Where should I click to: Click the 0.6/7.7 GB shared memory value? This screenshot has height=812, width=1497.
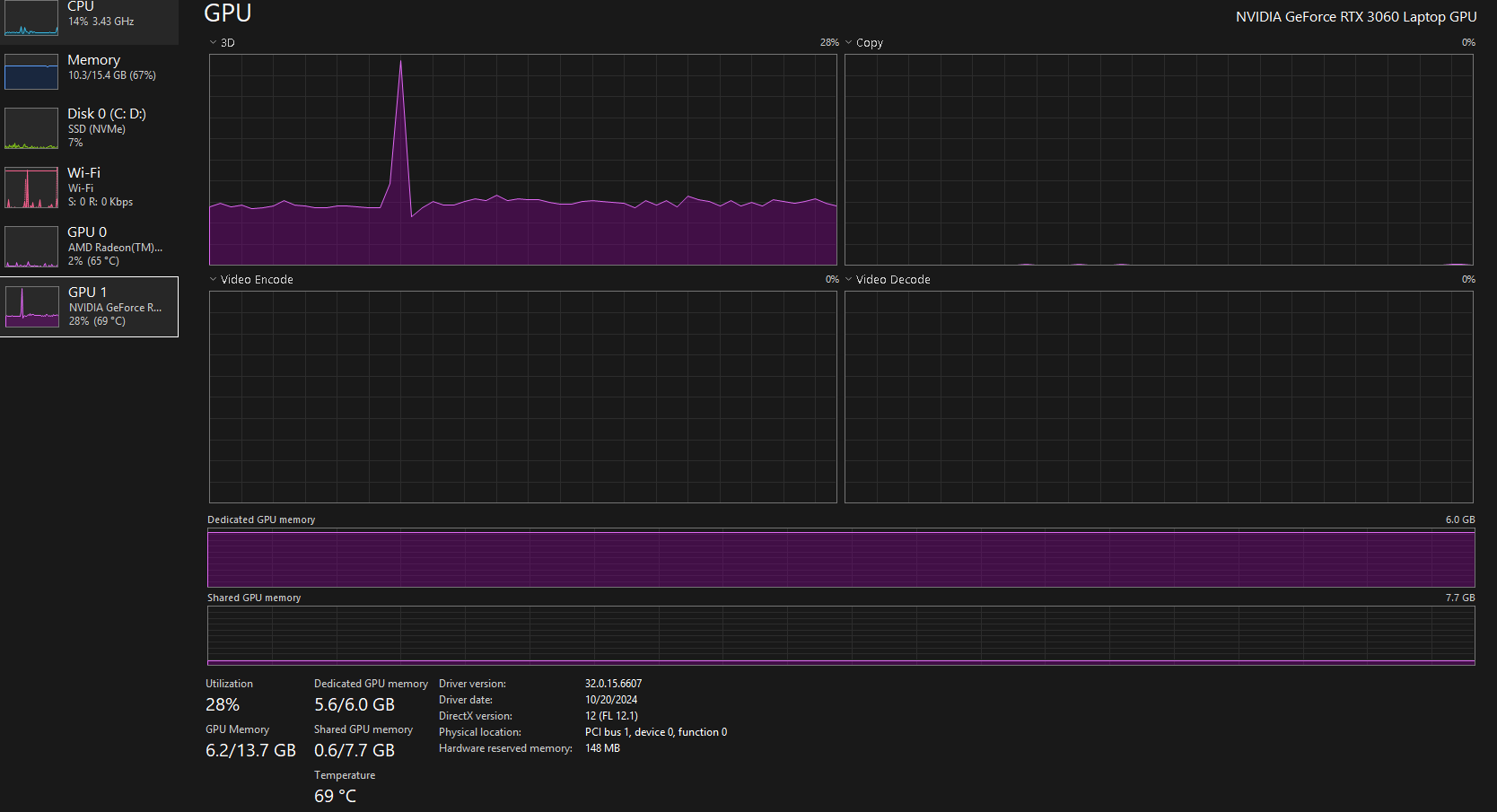[355, 751]
